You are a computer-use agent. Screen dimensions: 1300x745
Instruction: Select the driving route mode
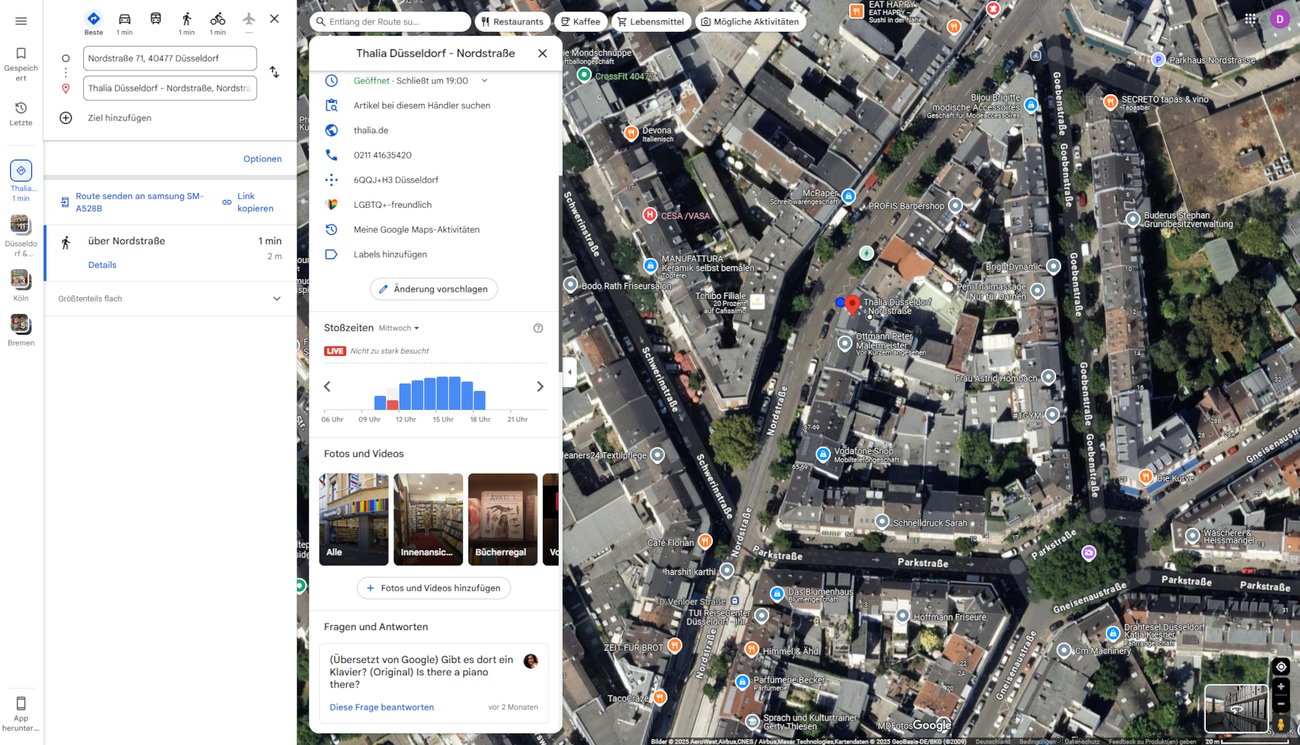click(124, 18)
